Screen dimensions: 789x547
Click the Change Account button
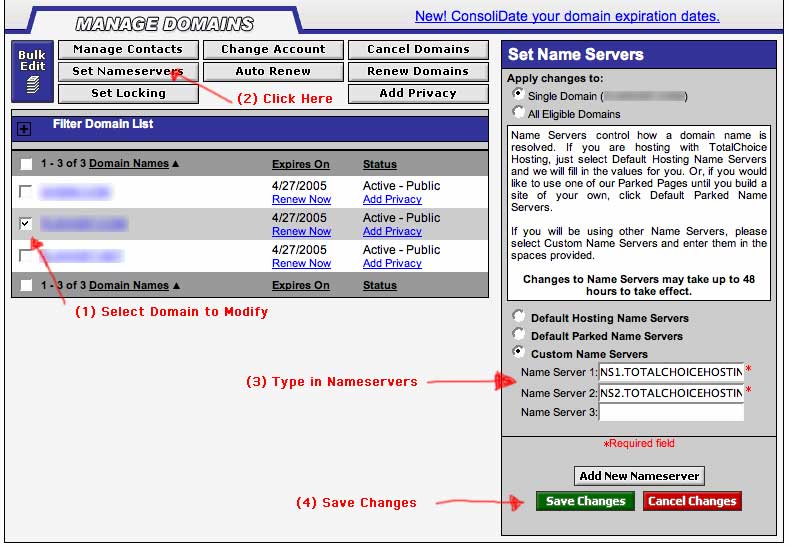[x=273, y=49]
